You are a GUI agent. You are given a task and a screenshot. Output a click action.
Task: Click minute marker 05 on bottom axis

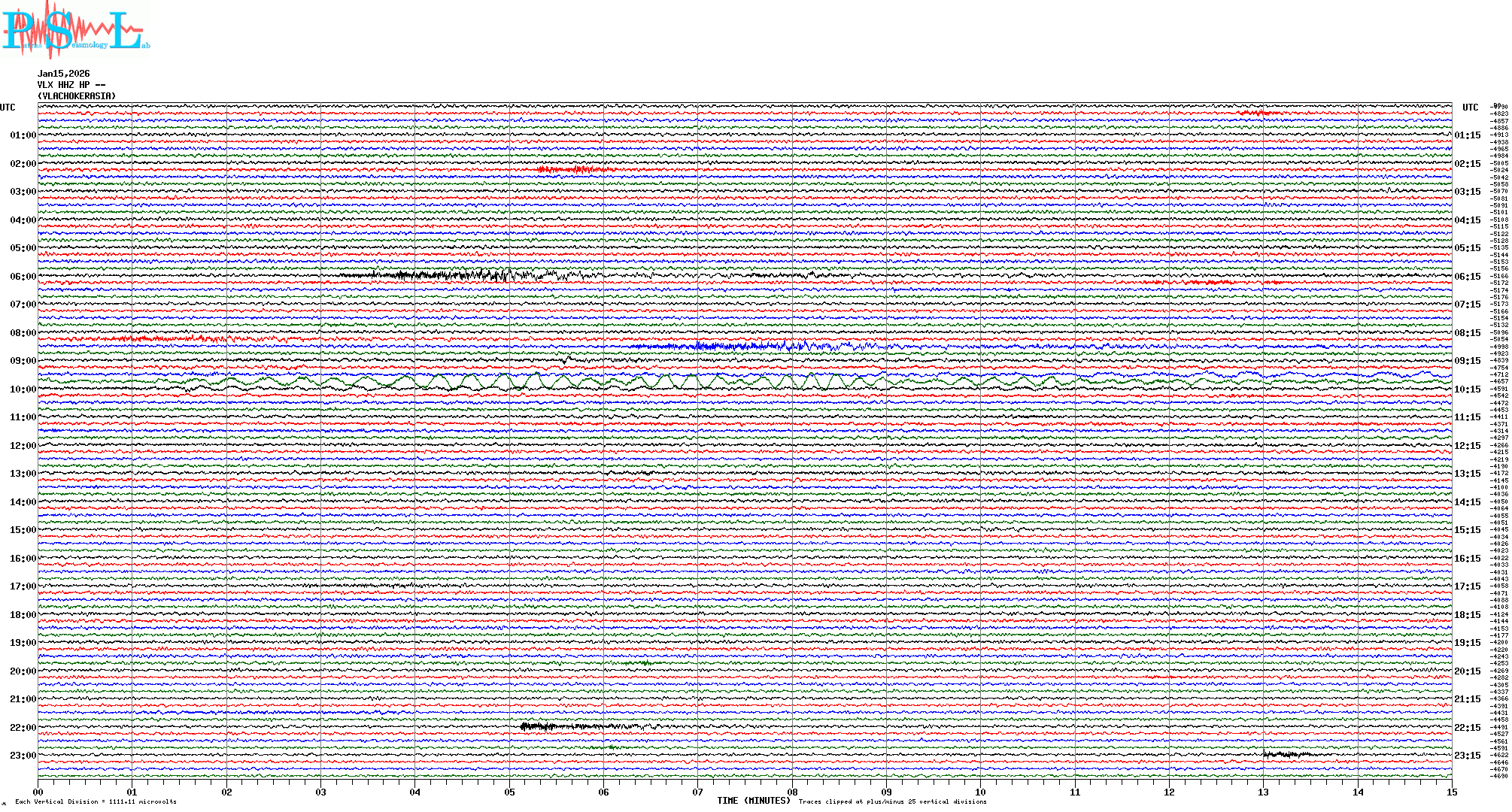pos(509,792)
